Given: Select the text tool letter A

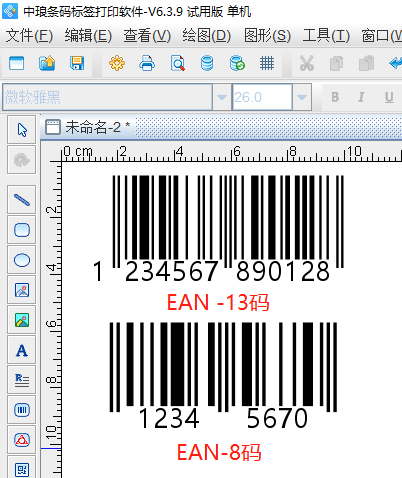Looking at the screenshot, I should 22,350.
